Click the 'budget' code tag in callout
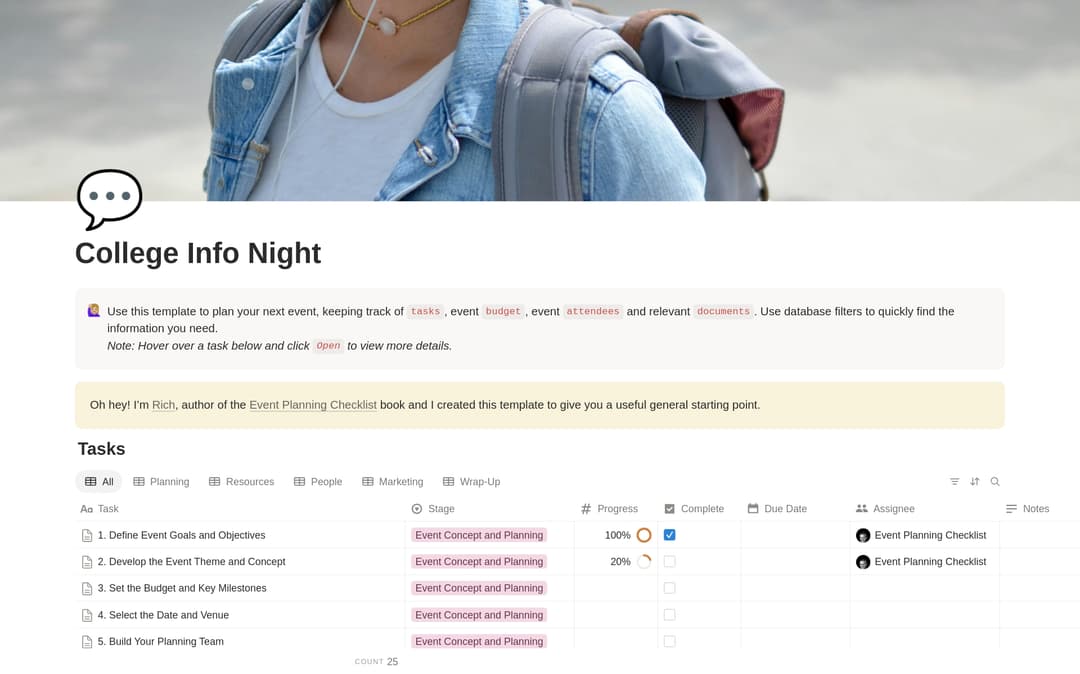Image resolution: width=1080 pixels, height=674 pixels. coord(503,311)
